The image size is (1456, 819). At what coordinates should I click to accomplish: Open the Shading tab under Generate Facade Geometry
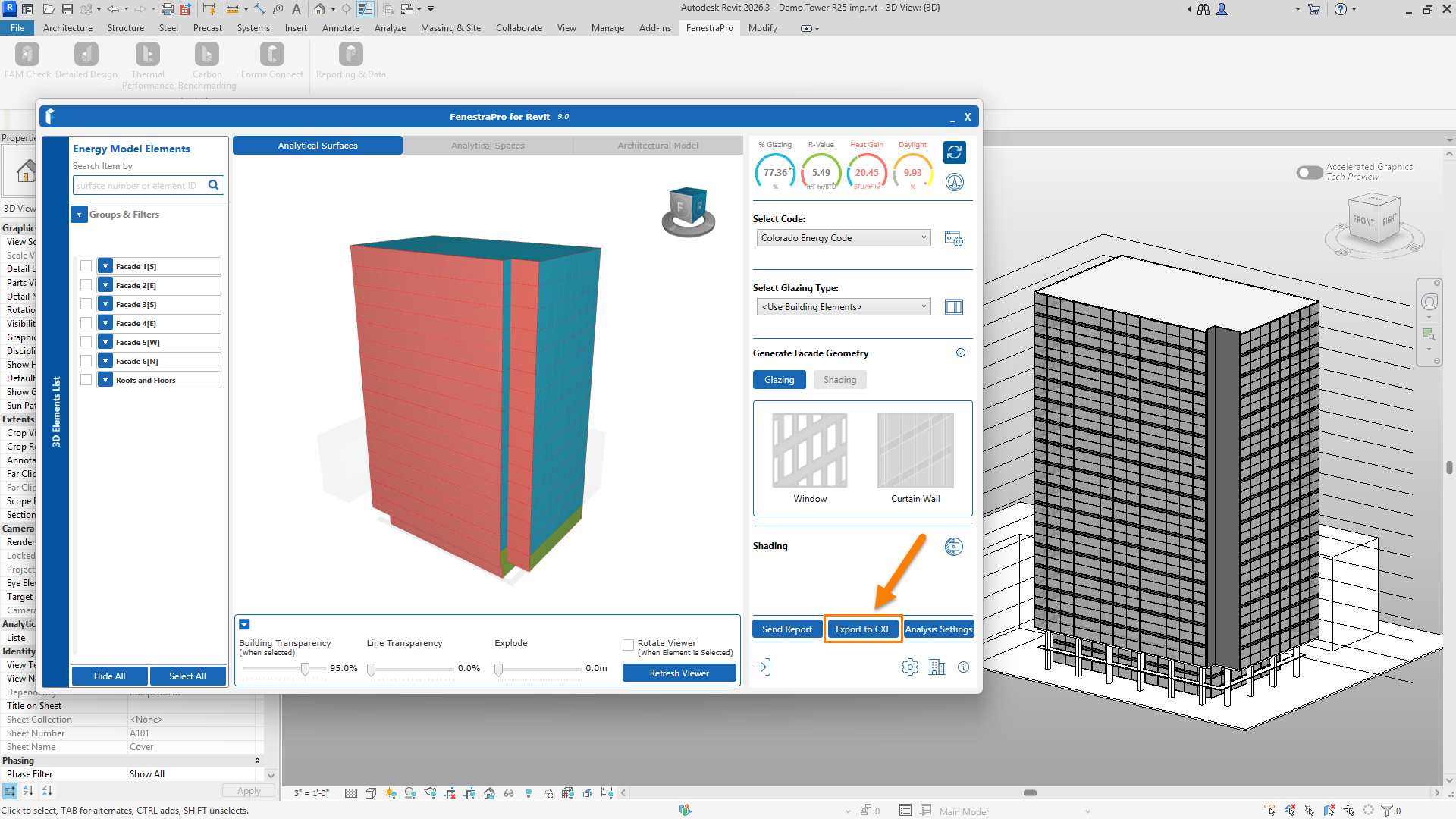pos(839,380)
